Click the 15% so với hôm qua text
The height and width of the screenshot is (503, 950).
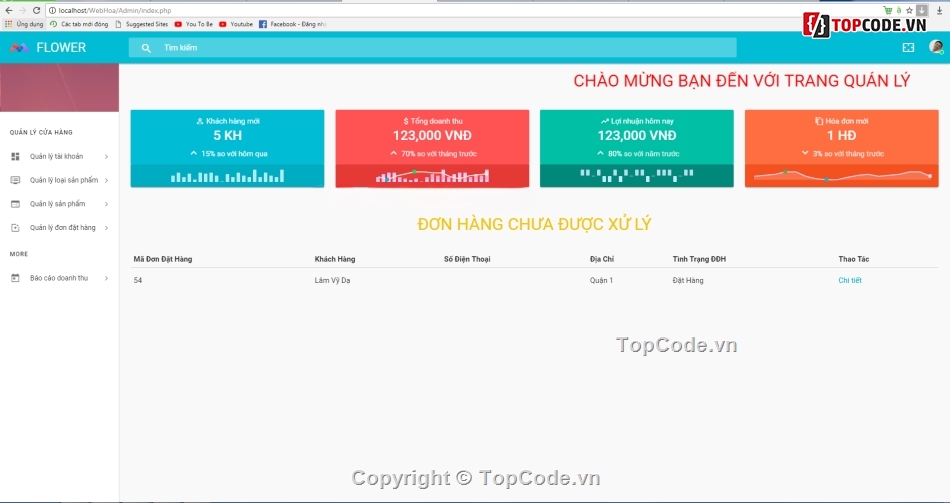coord(234,154)
